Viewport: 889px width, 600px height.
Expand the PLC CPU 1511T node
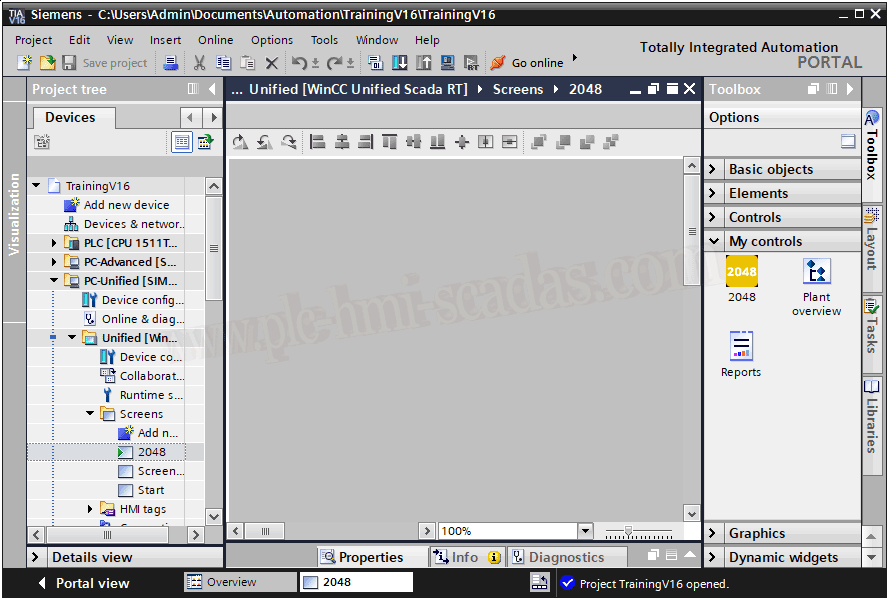[55, 243]
